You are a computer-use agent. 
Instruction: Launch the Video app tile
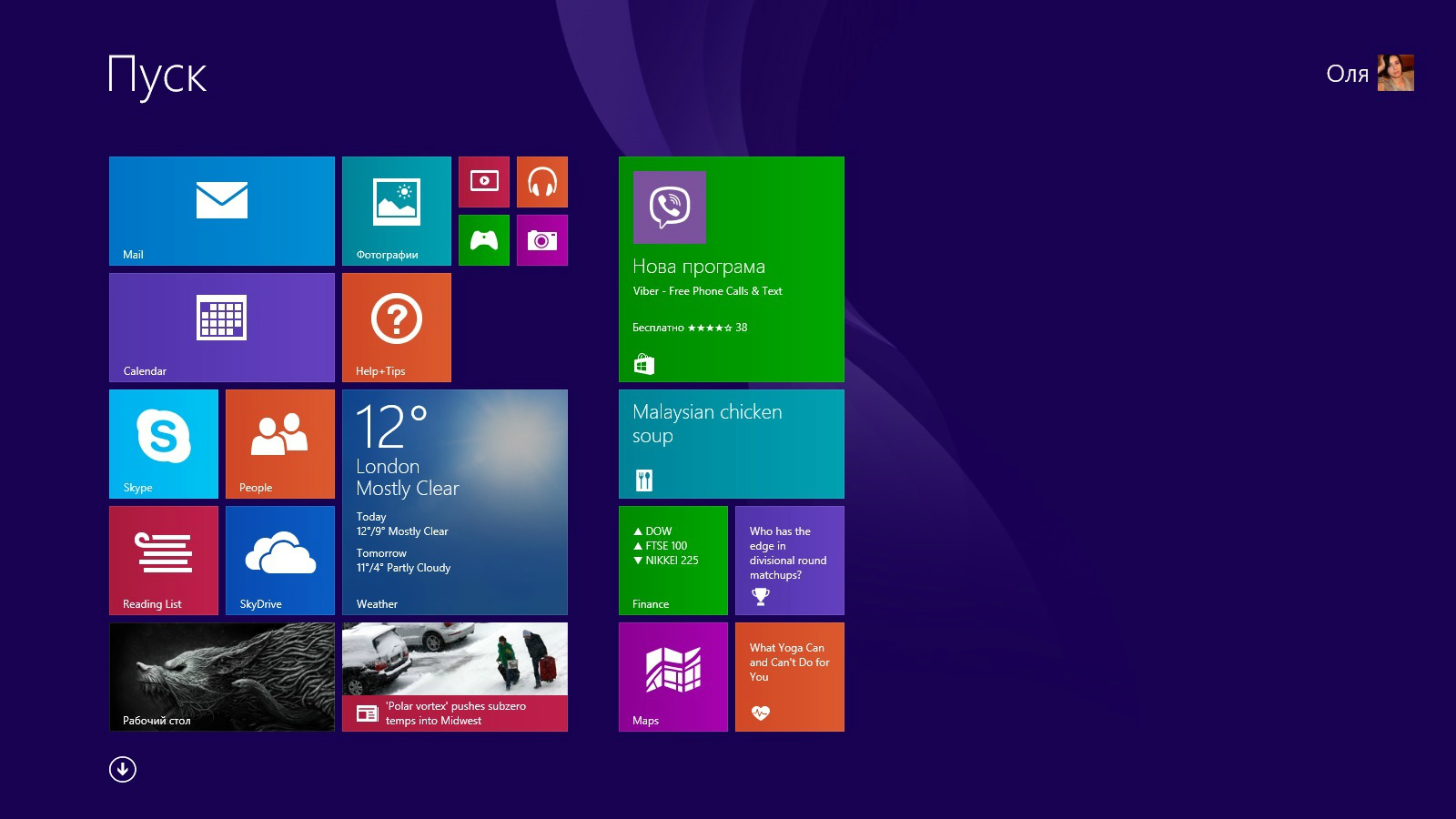point(484,182)
